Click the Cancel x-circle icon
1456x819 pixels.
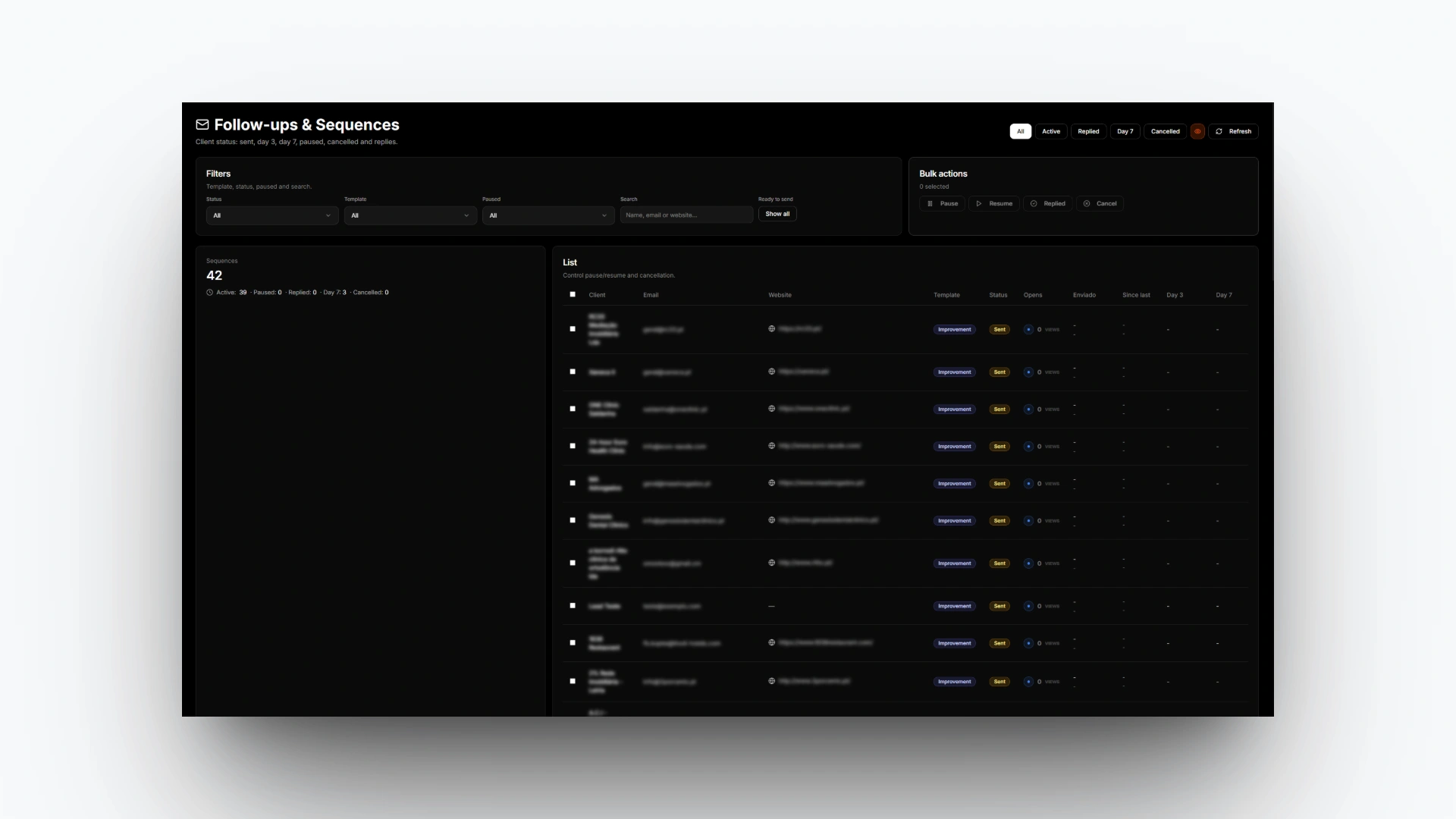point(1087,203)
